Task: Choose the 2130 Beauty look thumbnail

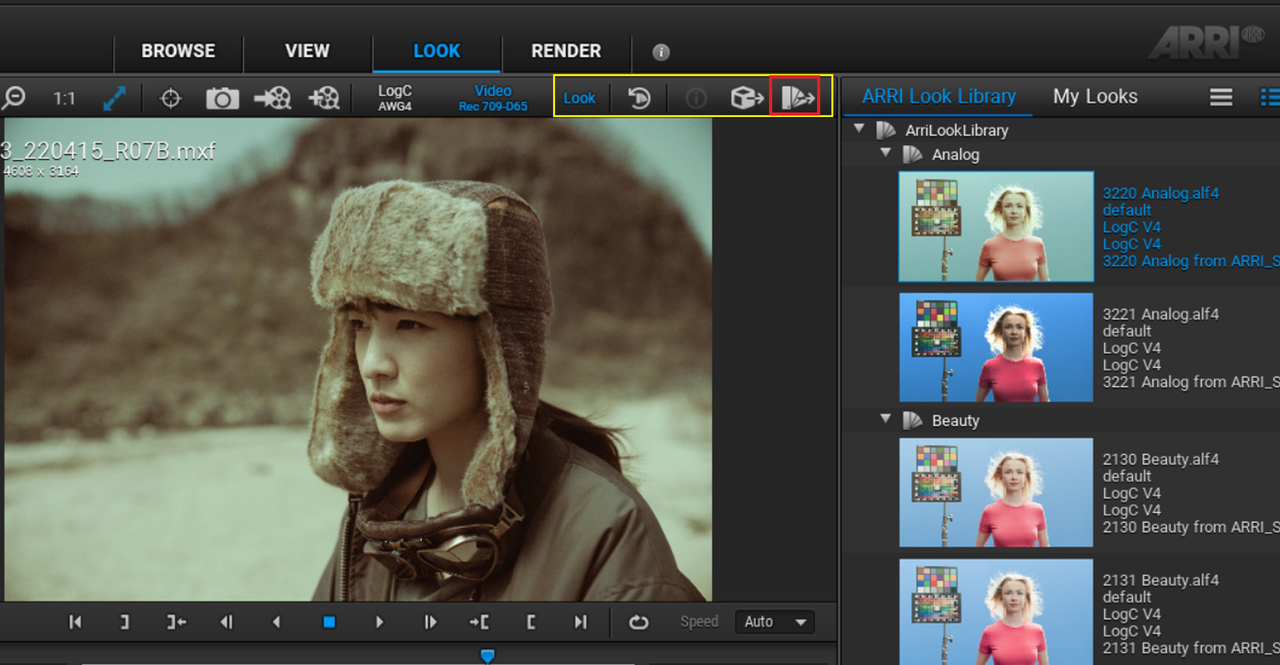Action: (996, 493)
